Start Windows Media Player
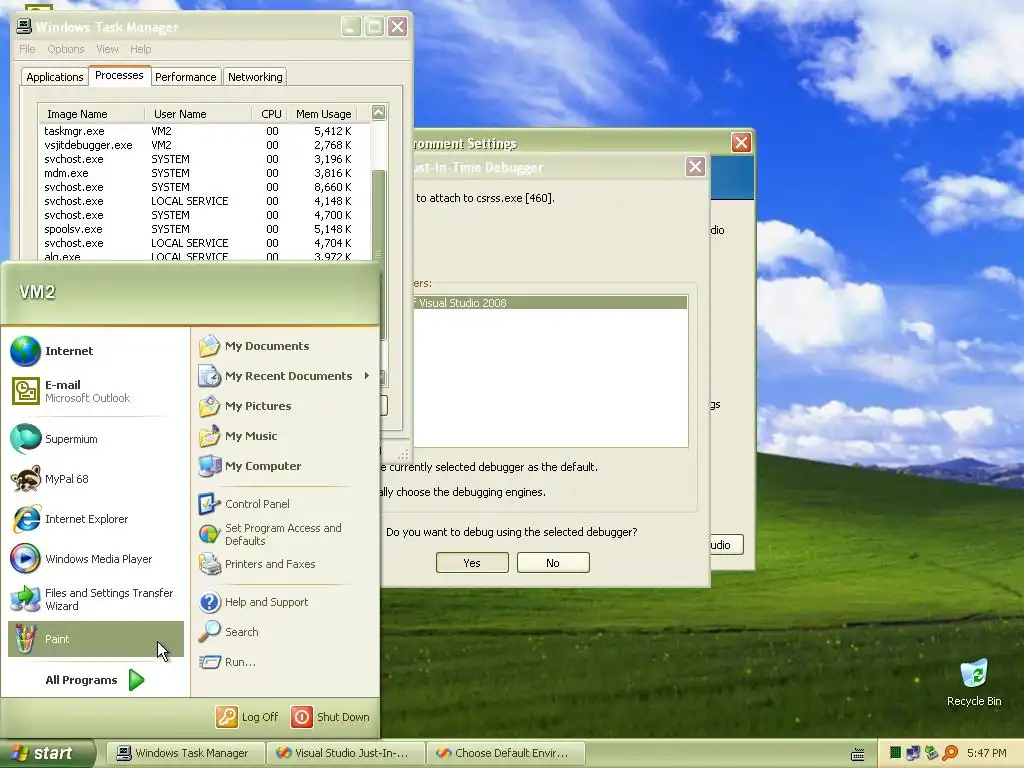1024x768 pixels. click(95, 559)
